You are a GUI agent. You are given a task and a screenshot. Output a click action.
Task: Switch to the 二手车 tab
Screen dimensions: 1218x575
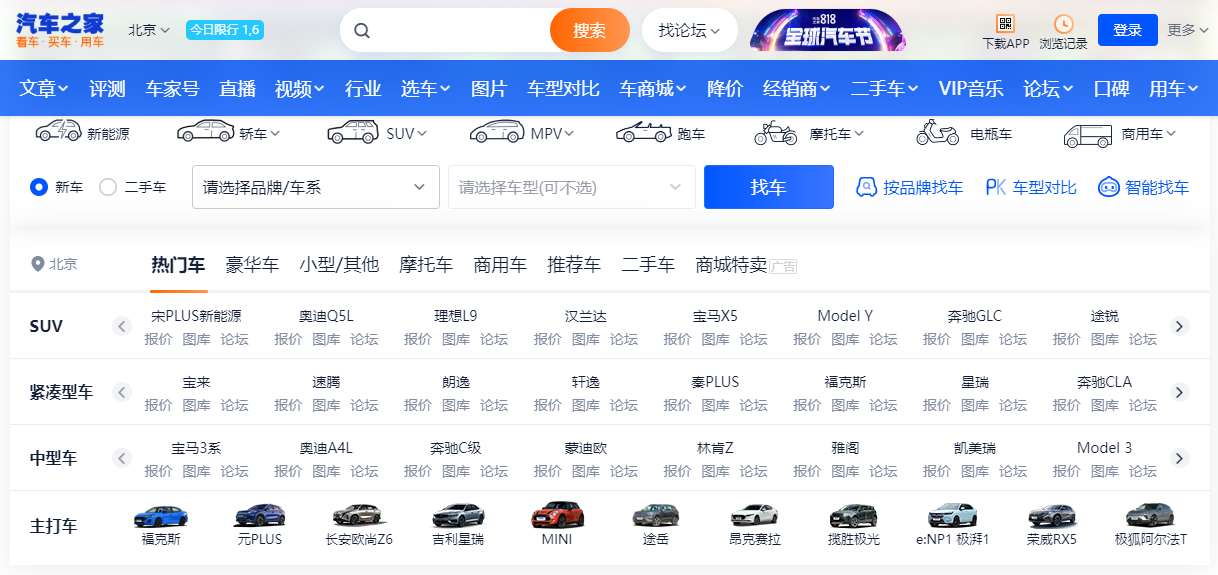648,265
